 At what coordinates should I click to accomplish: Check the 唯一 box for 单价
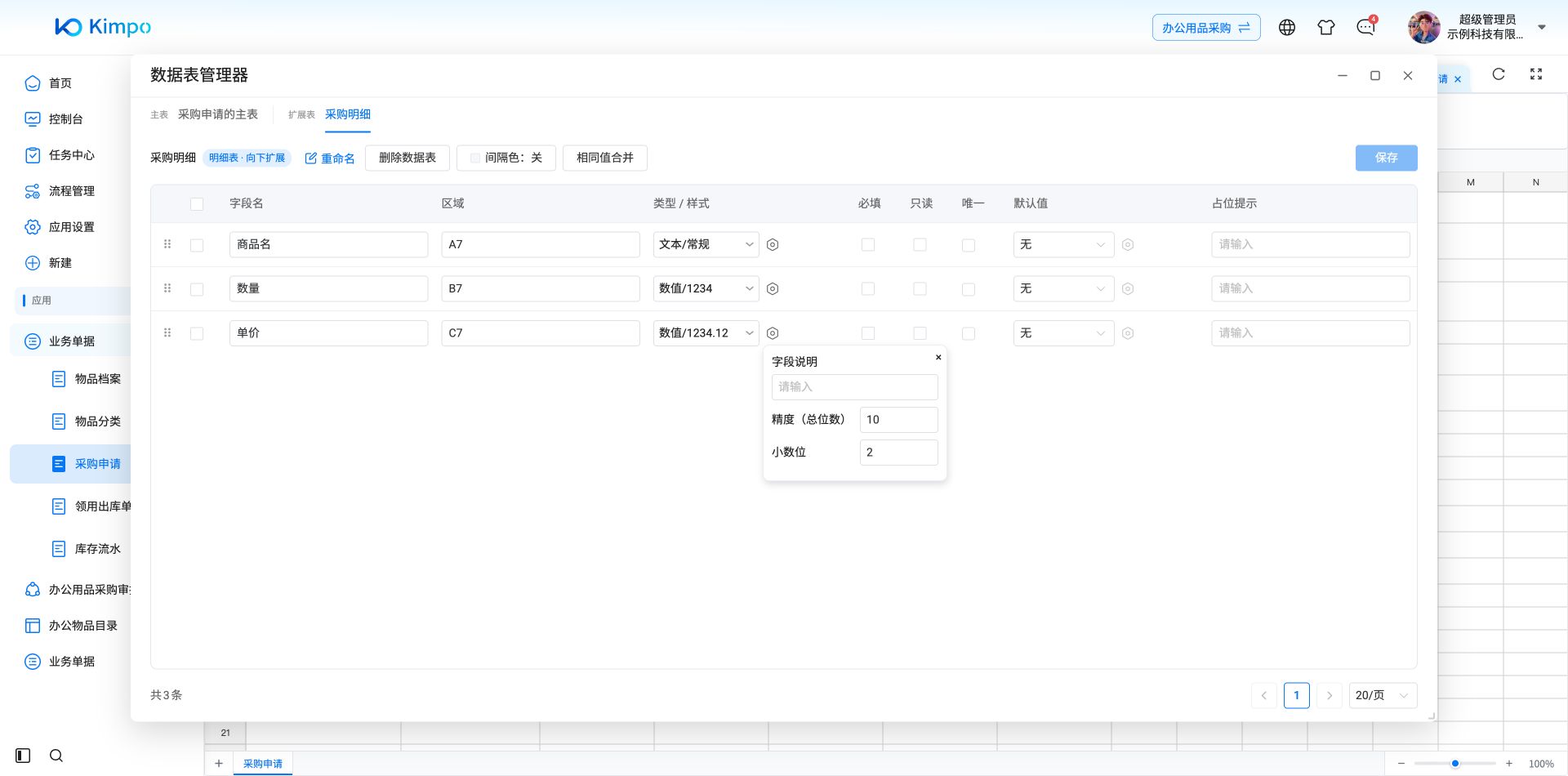[969, 333]
